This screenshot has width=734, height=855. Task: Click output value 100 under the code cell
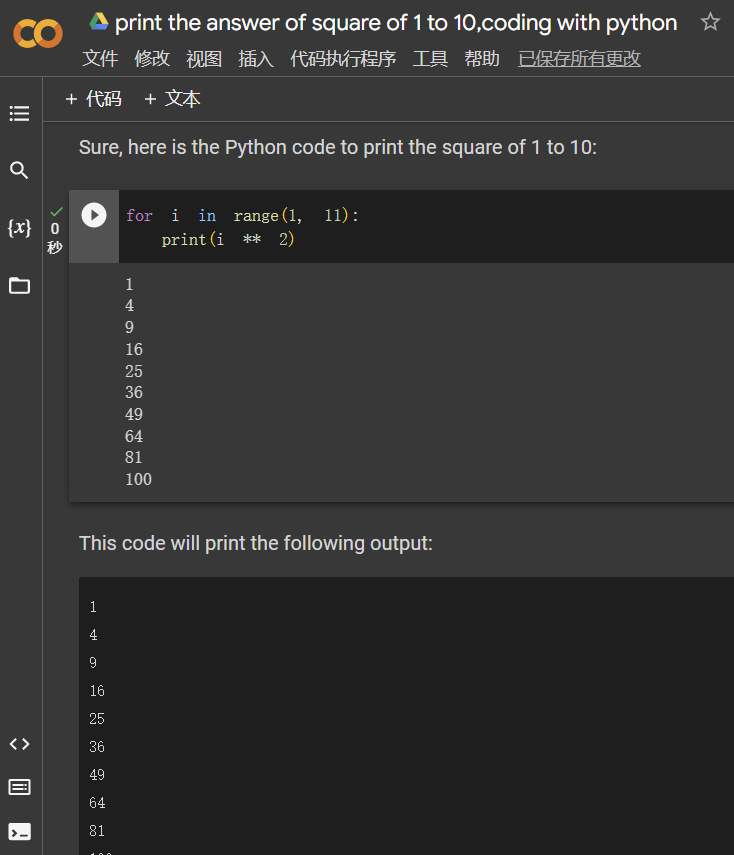point(139,479)
